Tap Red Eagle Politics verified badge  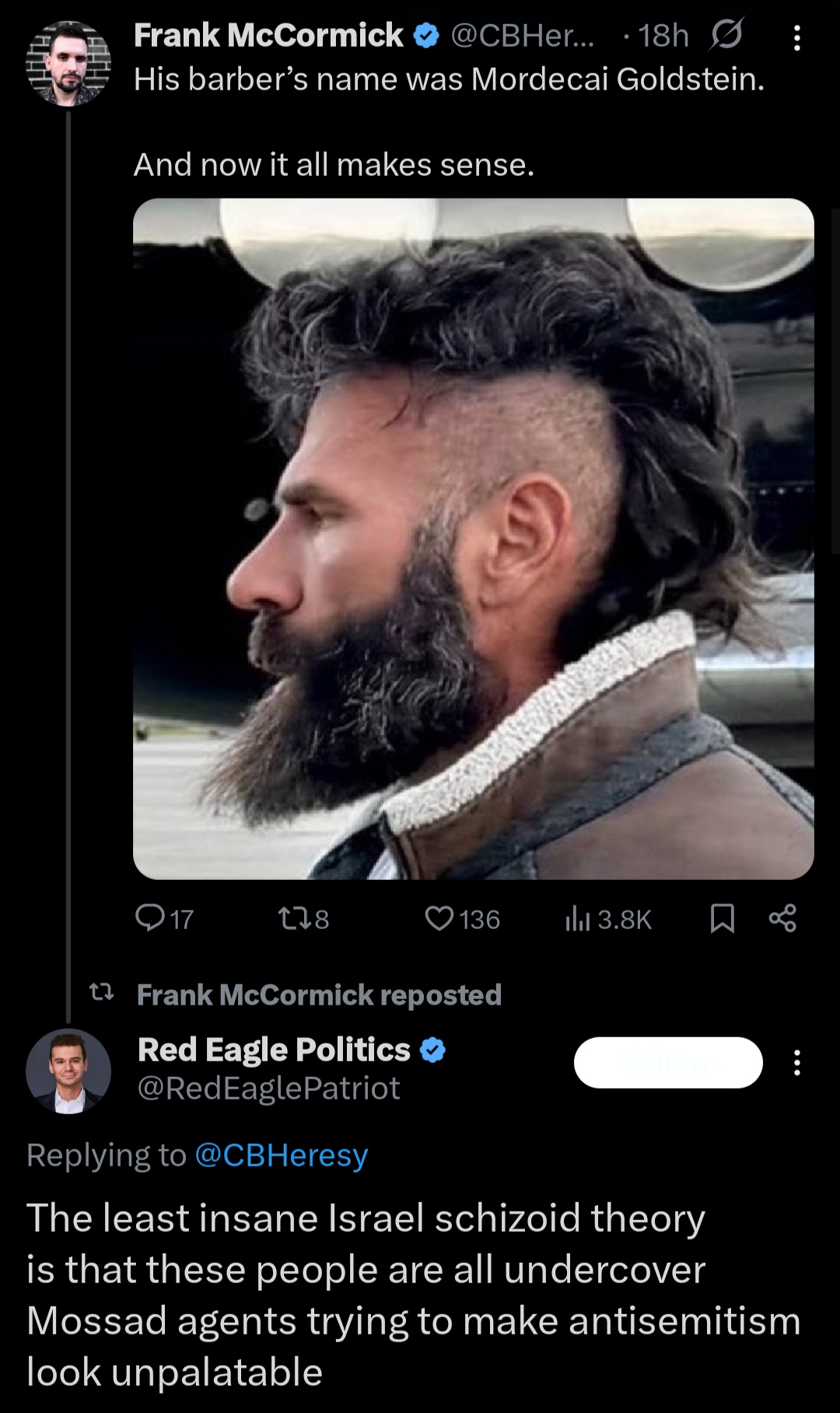[433, 1050]
